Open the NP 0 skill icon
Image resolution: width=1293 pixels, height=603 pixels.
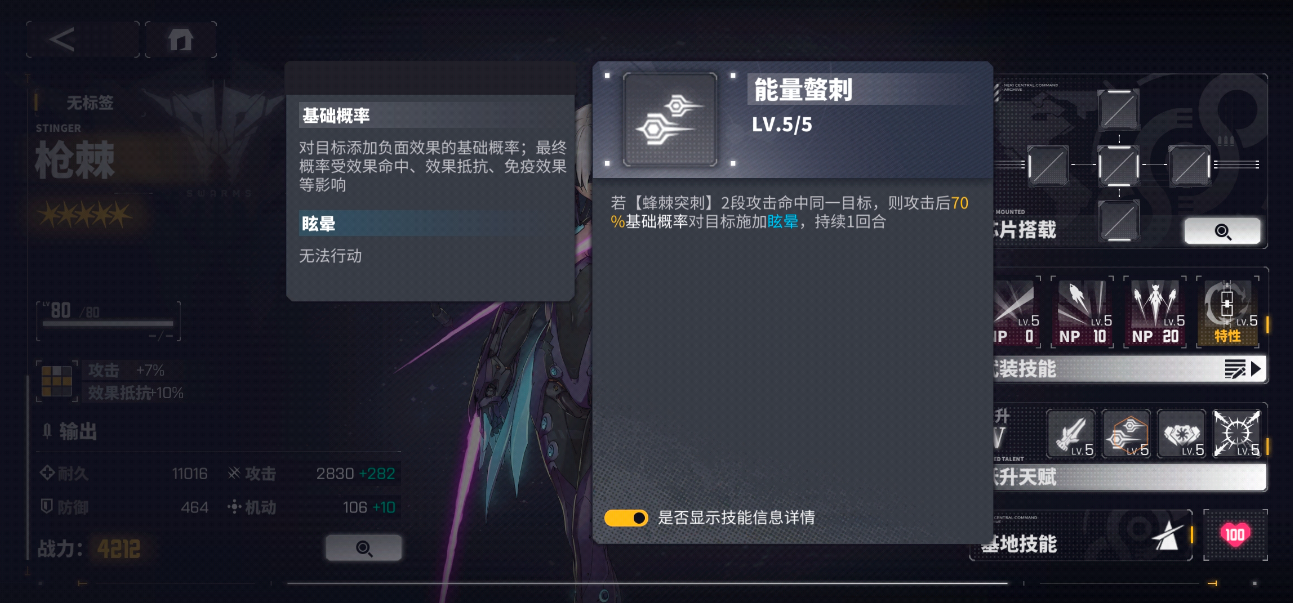pos(1018,313)
